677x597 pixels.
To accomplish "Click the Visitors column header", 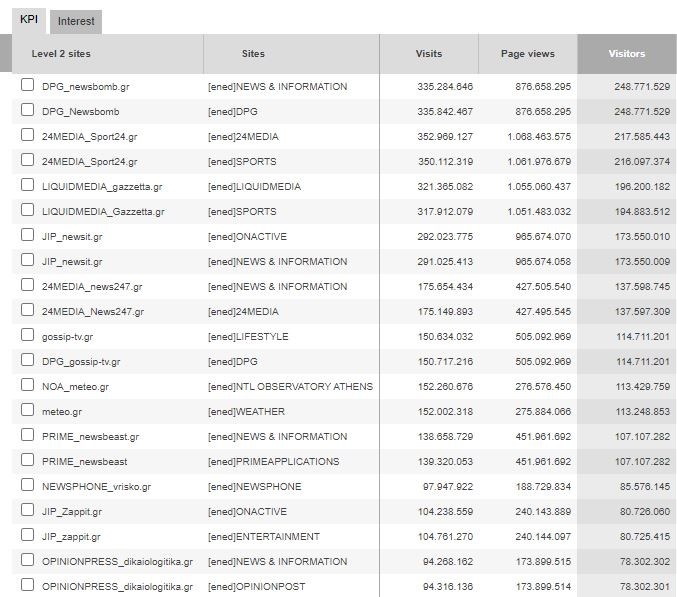I will point(626,54).
